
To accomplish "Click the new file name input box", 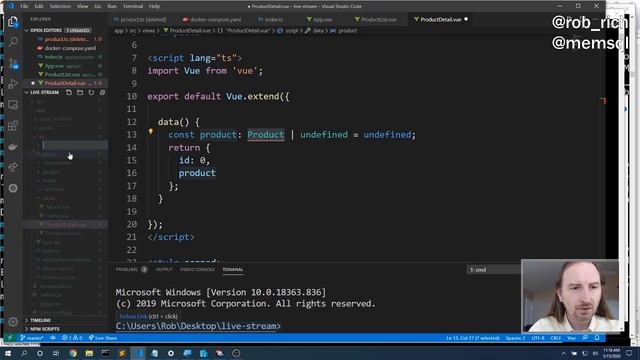I will 75,145.
